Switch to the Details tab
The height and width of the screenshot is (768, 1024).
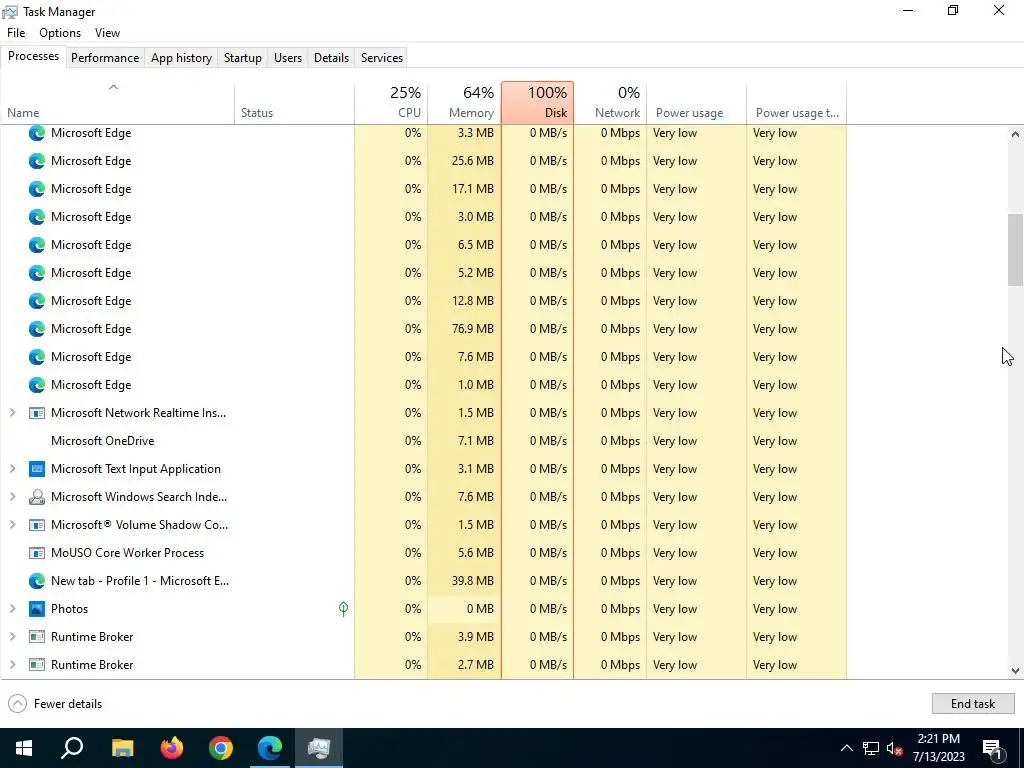pyautogui.click(x=331, y=57)
